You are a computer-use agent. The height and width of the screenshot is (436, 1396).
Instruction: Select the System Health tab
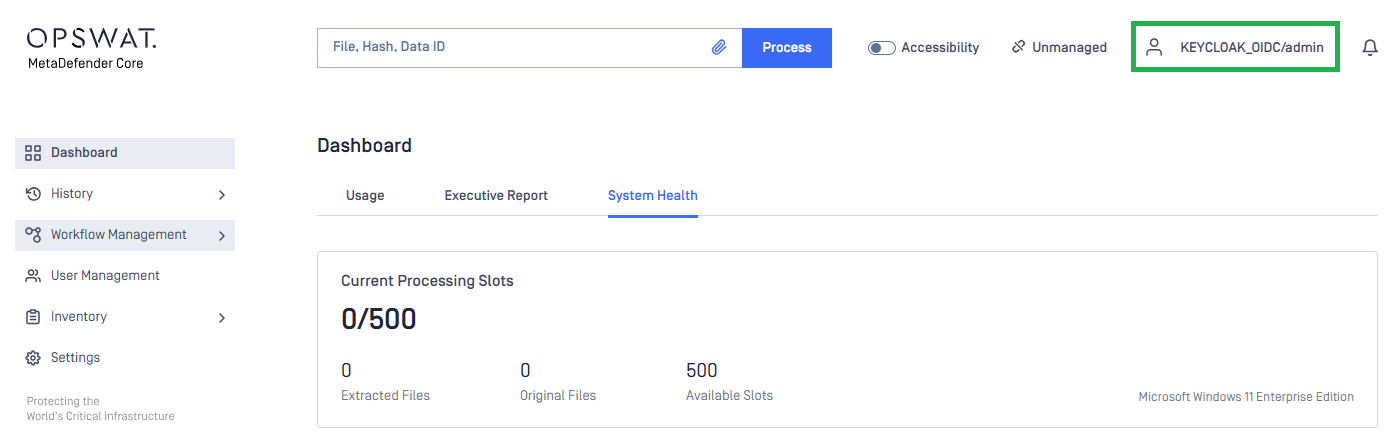(x=652, y=195)
